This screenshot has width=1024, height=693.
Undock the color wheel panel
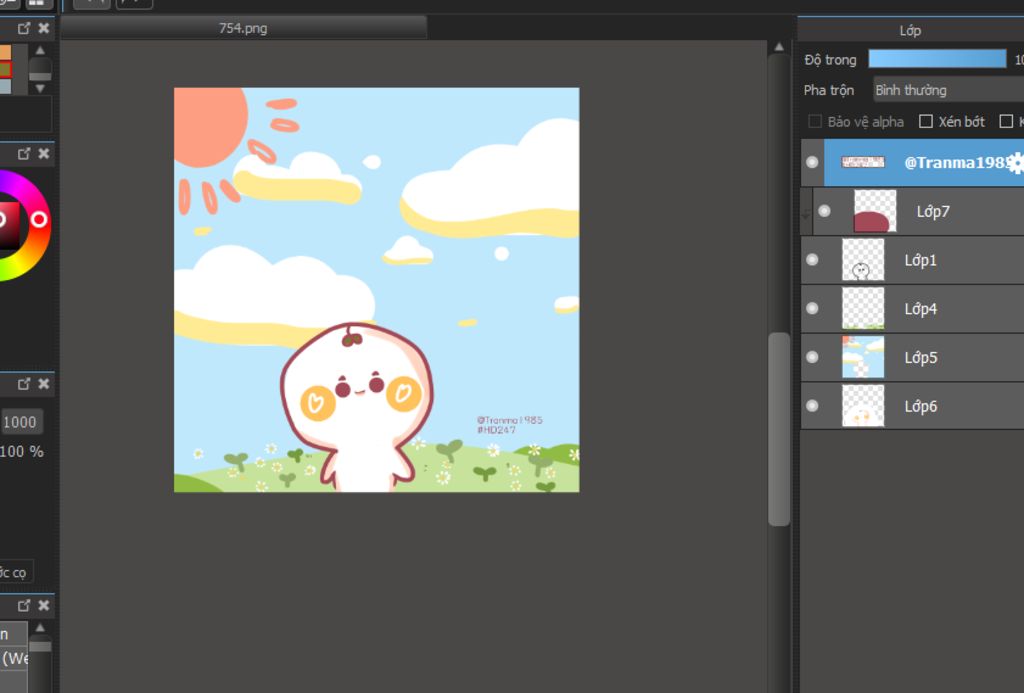pyautogui.click(x=24, y=153)
